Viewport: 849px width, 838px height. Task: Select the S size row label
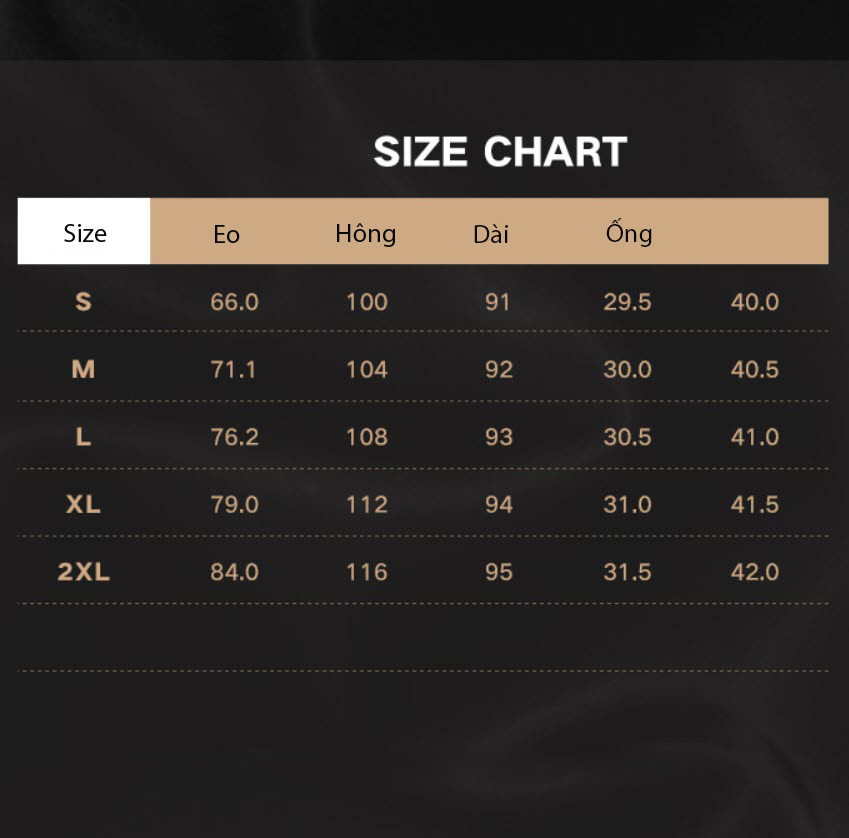(x=83, y=302)
